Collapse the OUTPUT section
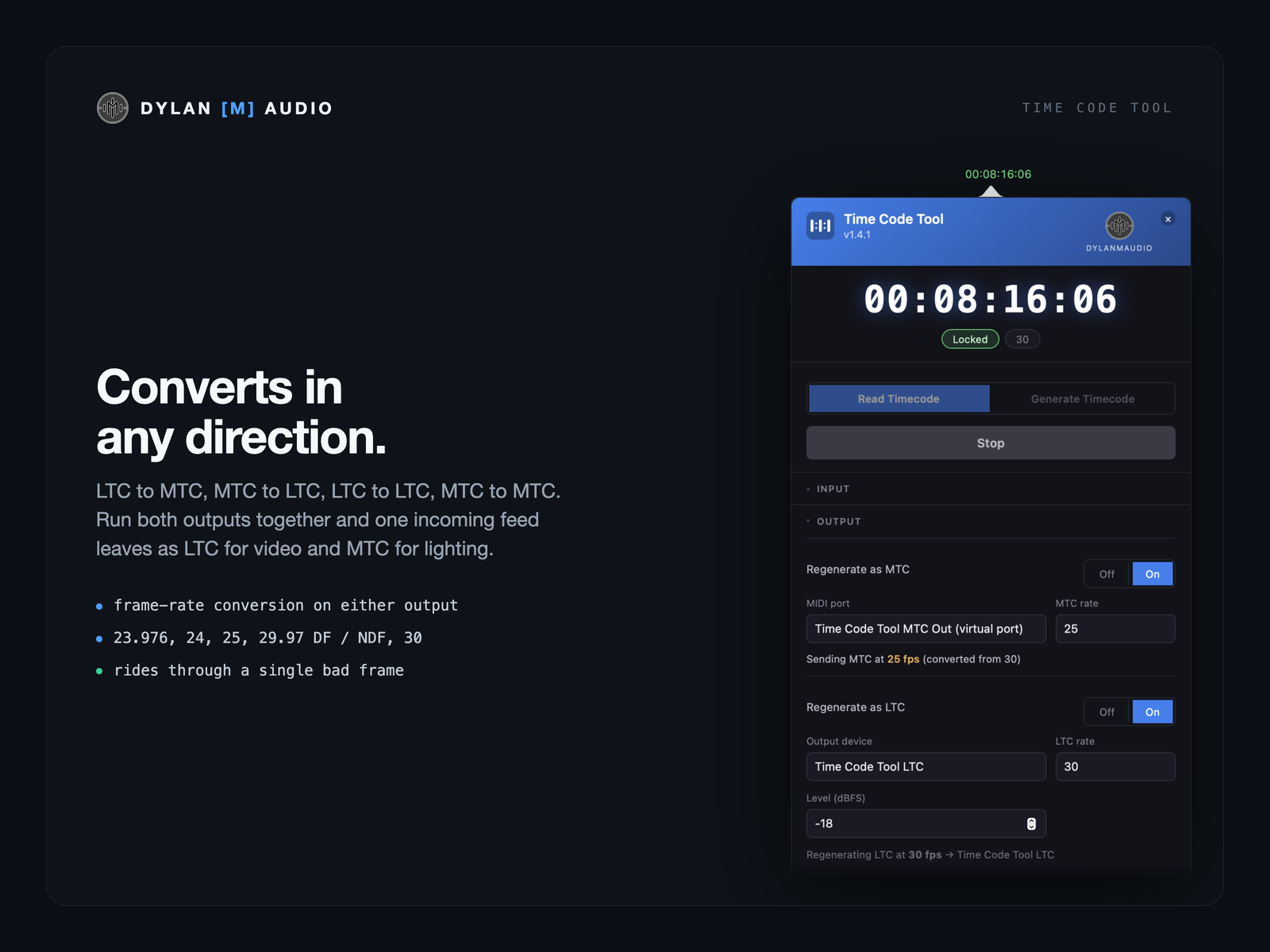The width and height of the screenshot is (1270, 952). click(991, 521)
